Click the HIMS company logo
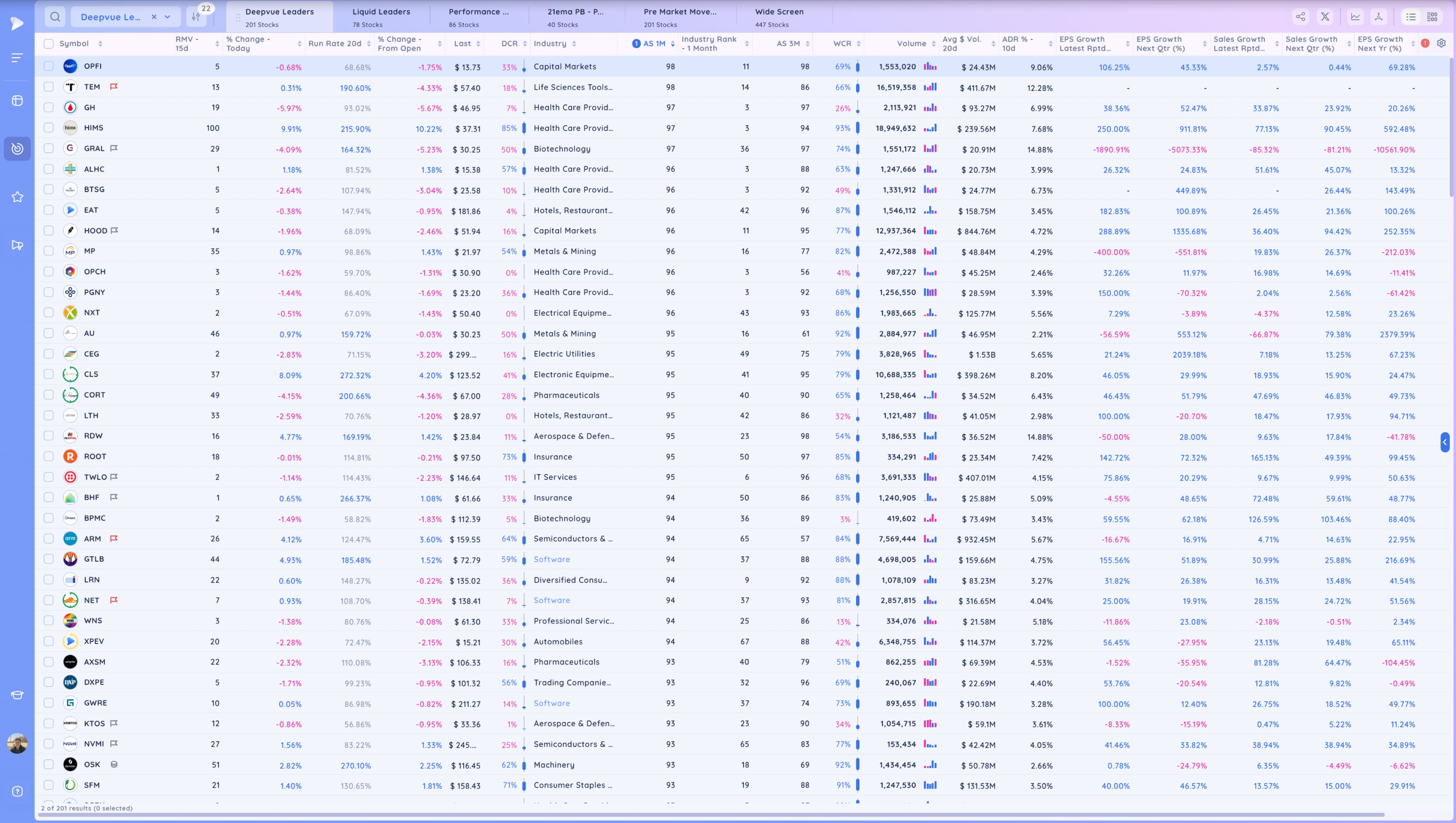1456x823 pixels. (x=70, y=128)
